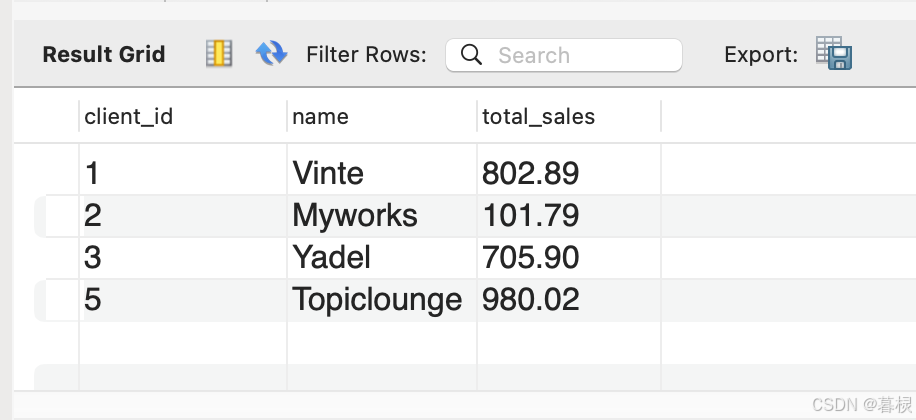Viewport: 916px width, 420px height.
Task: Select the Myworks name cell
Action: pos(354,216)
